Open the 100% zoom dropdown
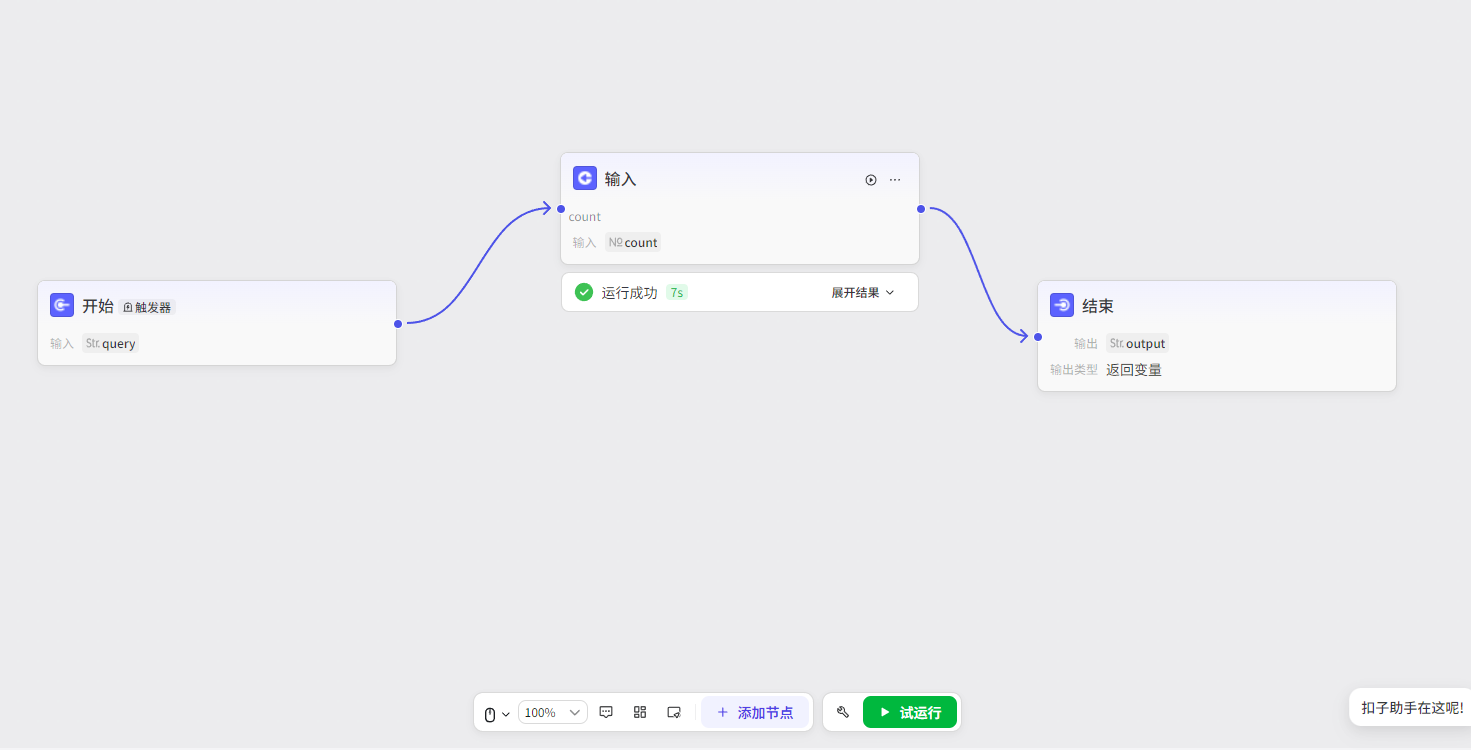Viewport: 1471px width, 750px height. (x=553, y=712)
